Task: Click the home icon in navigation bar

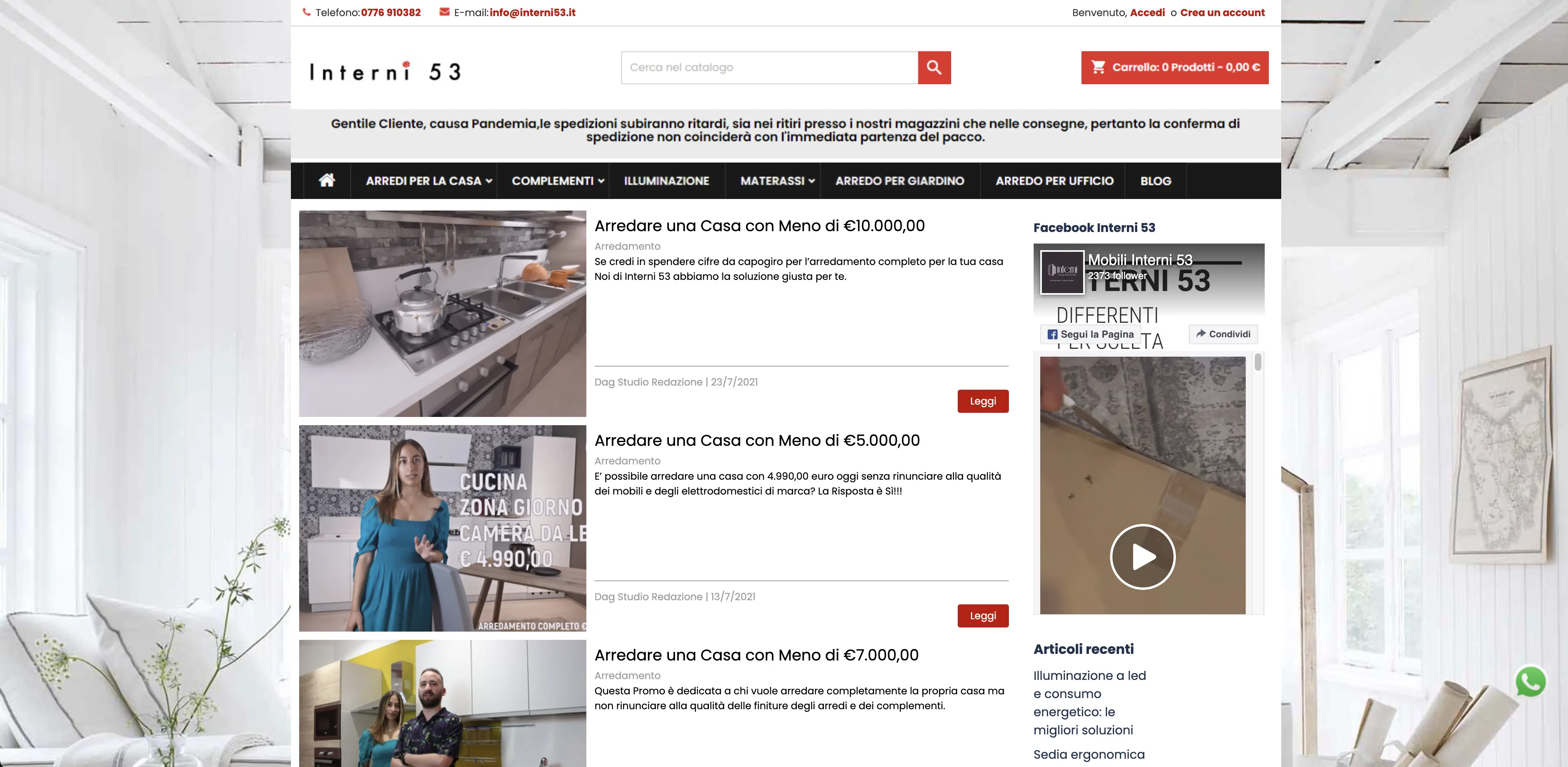Action: click(x=327, y=180)
